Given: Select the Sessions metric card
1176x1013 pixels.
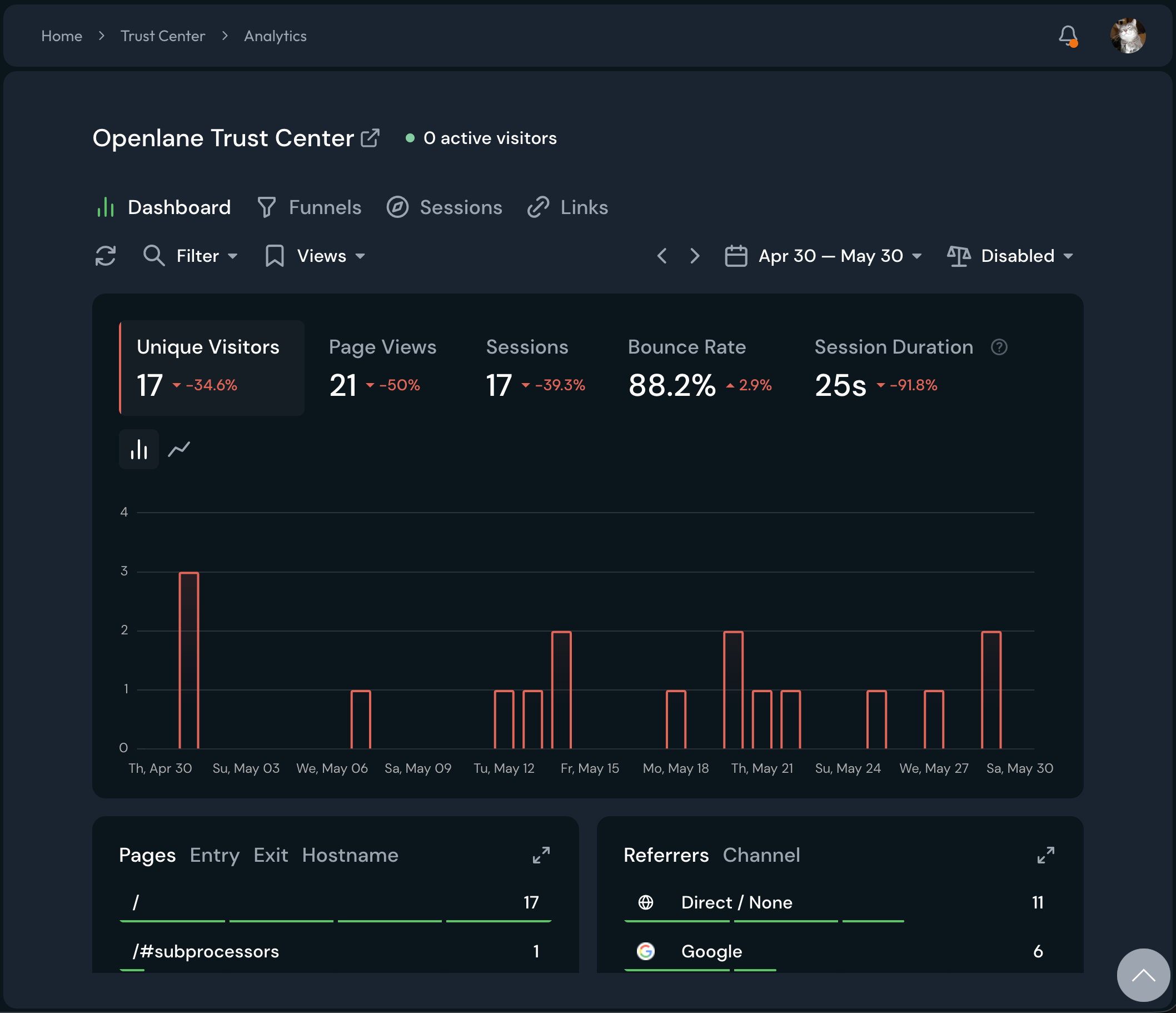Looking at the screenshot, I should 535,368.
